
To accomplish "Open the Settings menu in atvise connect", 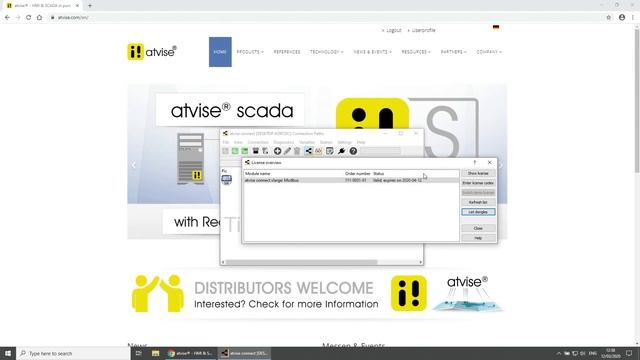I will coord(344,142).
